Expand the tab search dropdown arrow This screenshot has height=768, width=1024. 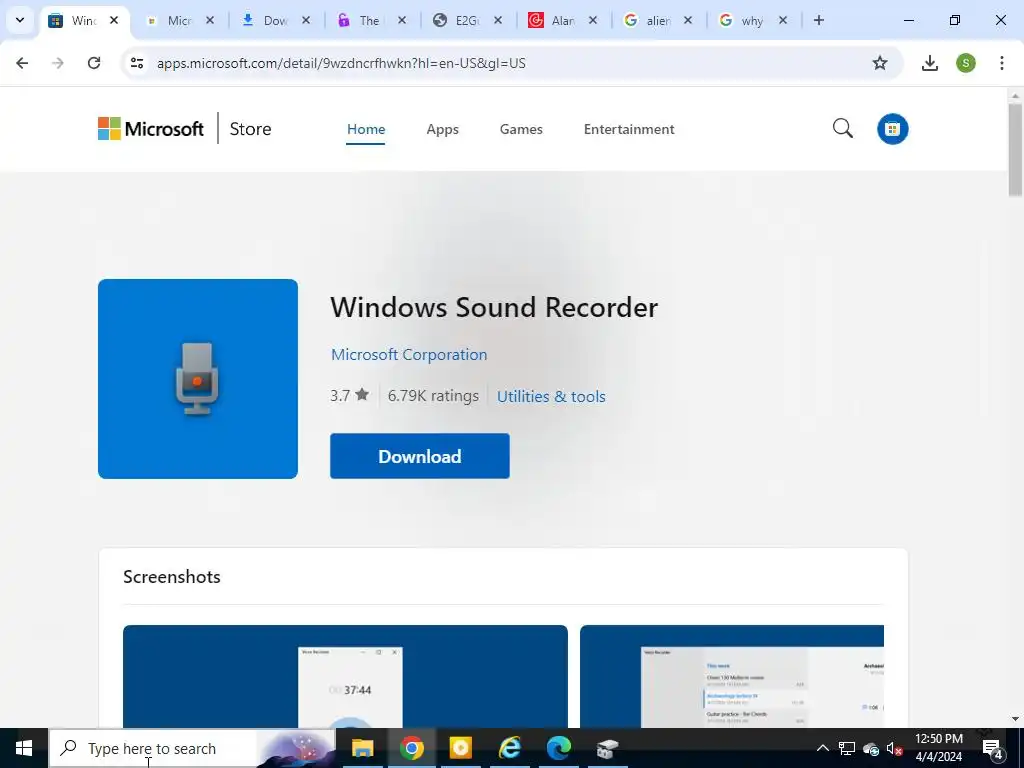pos(20,20)
